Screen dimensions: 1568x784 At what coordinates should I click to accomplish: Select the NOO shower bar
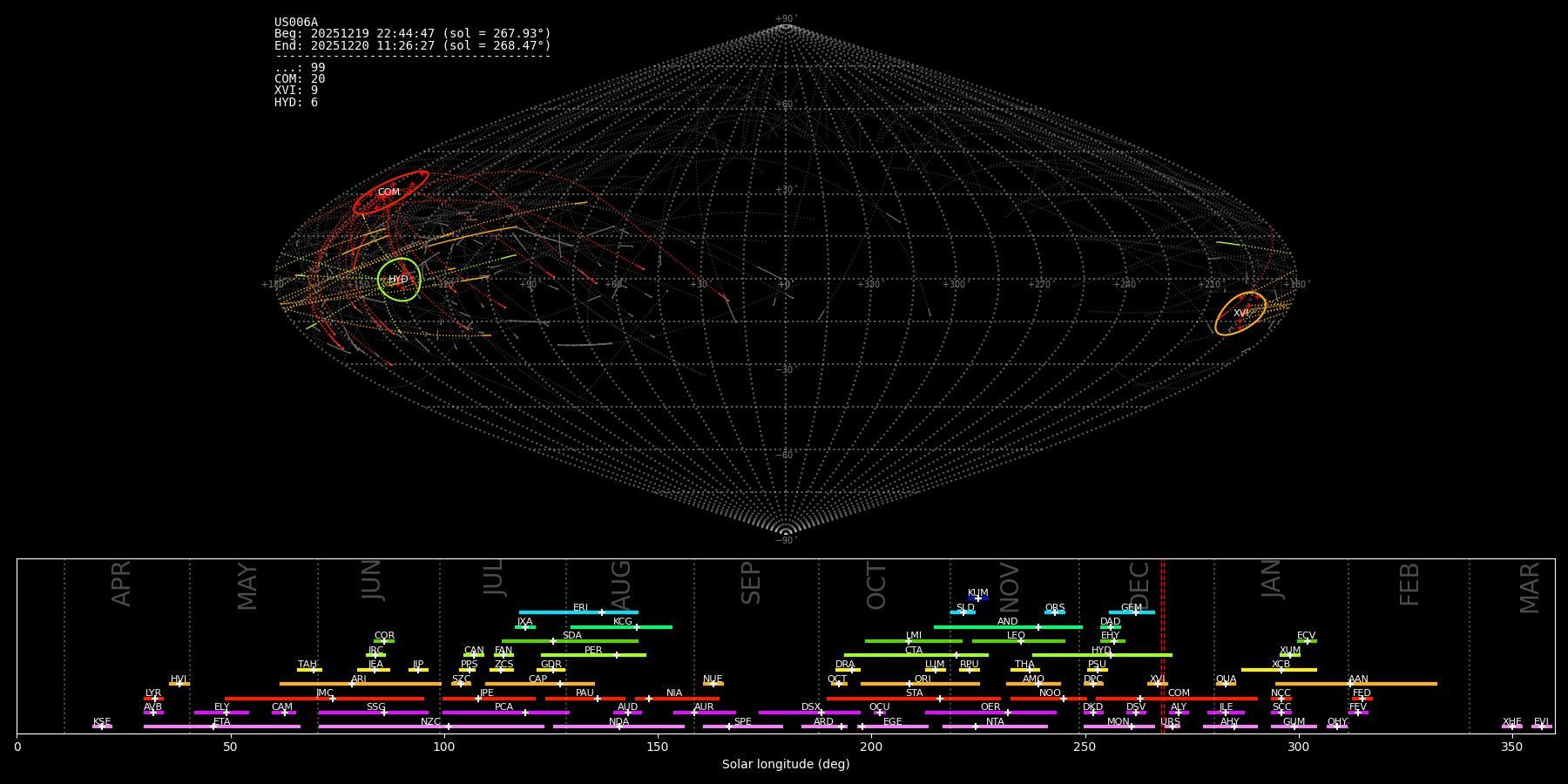[1049, 699]
